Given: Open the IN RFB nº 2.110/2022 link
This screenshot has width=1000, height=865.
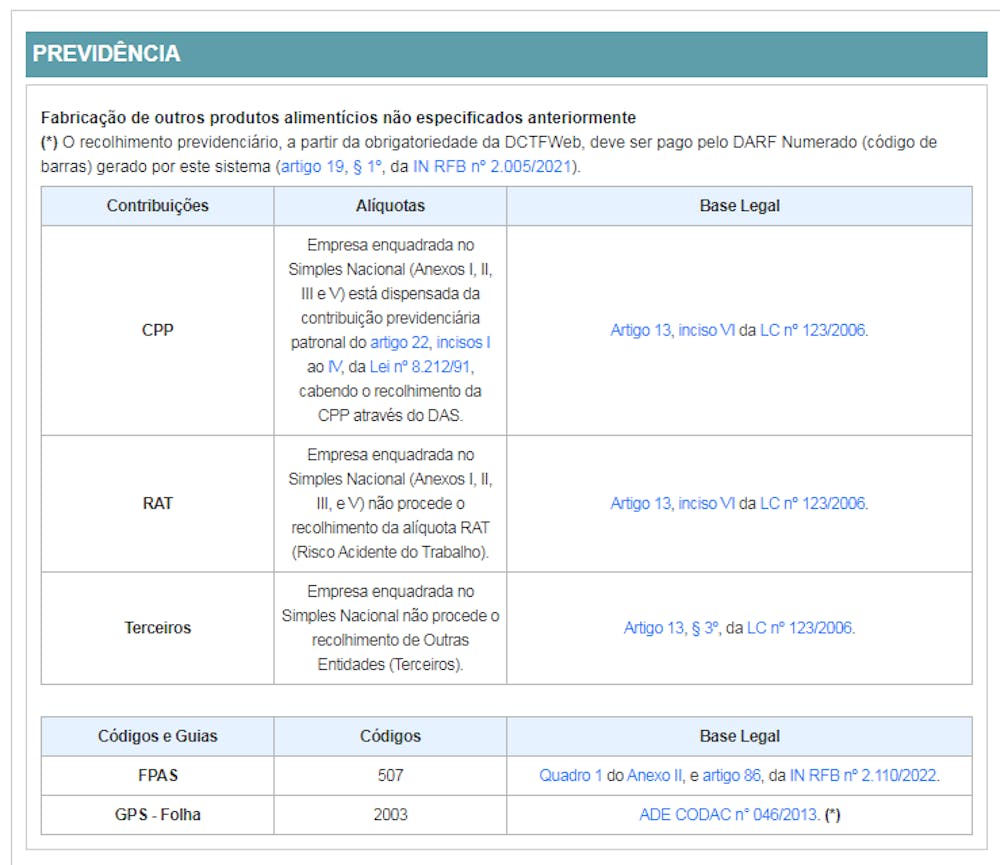Looking at the screenshot, I should (x=863, y=775).
